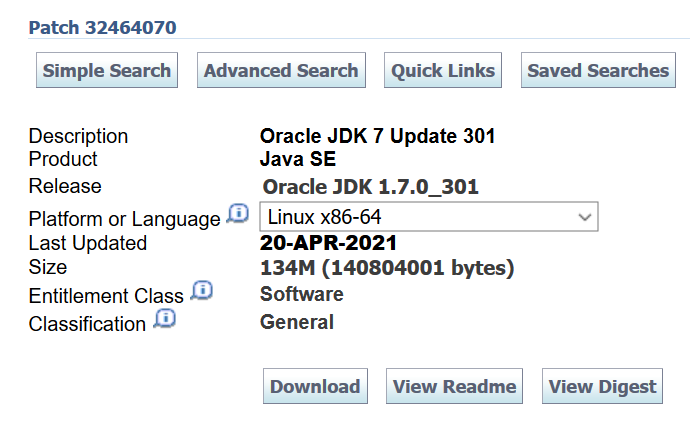Image resolution: width=700 pixels, height=426 pixels.
Task: Open the Entitlement Class info icon
Action: point(201,291)
